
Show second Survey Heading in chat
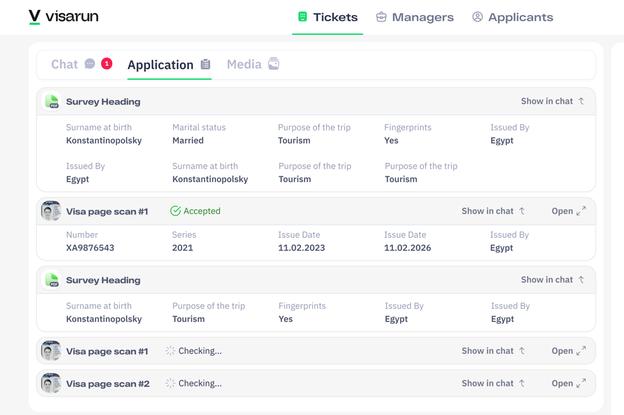click(x=552, y=280)
